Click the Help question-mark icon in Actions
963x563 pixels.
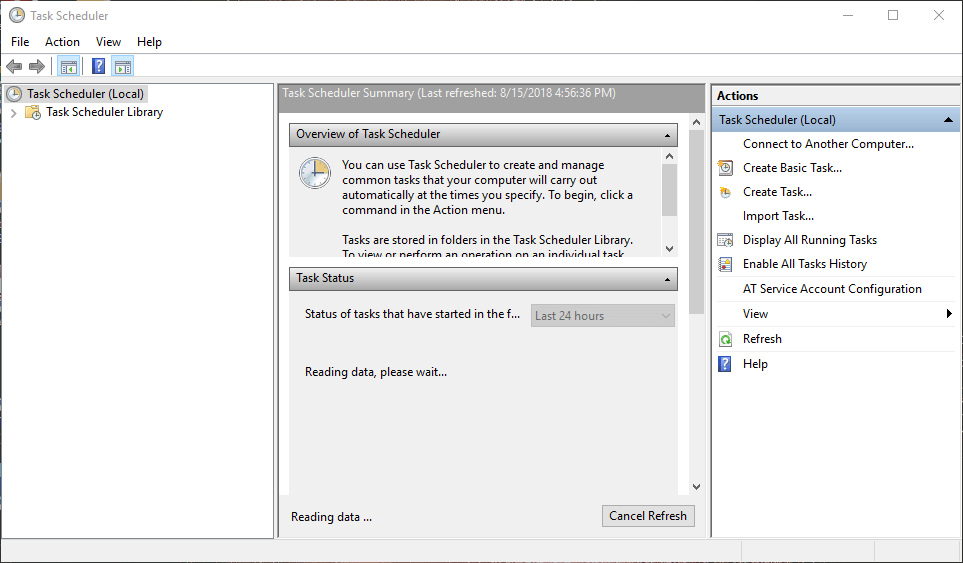point(725,364)
